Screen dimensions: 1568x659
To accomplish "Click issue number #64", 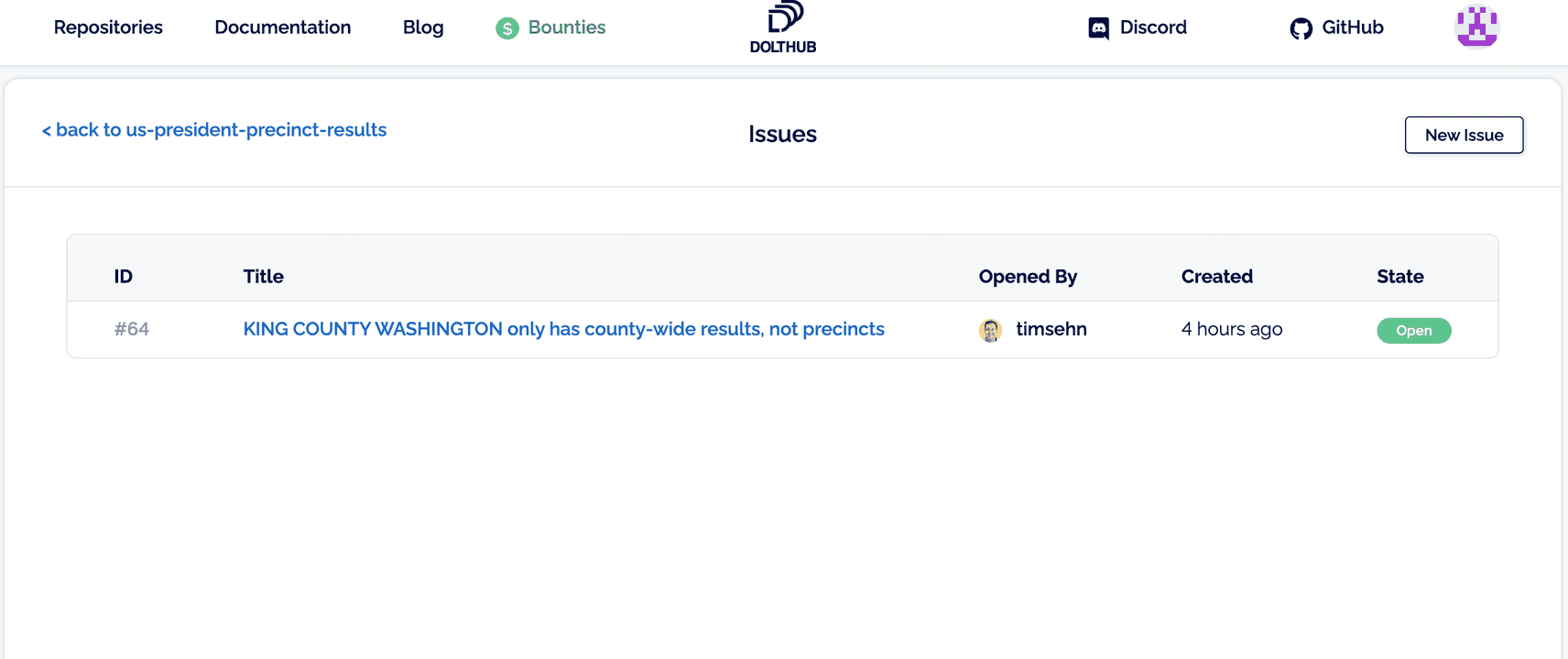I will click(132, 329).
